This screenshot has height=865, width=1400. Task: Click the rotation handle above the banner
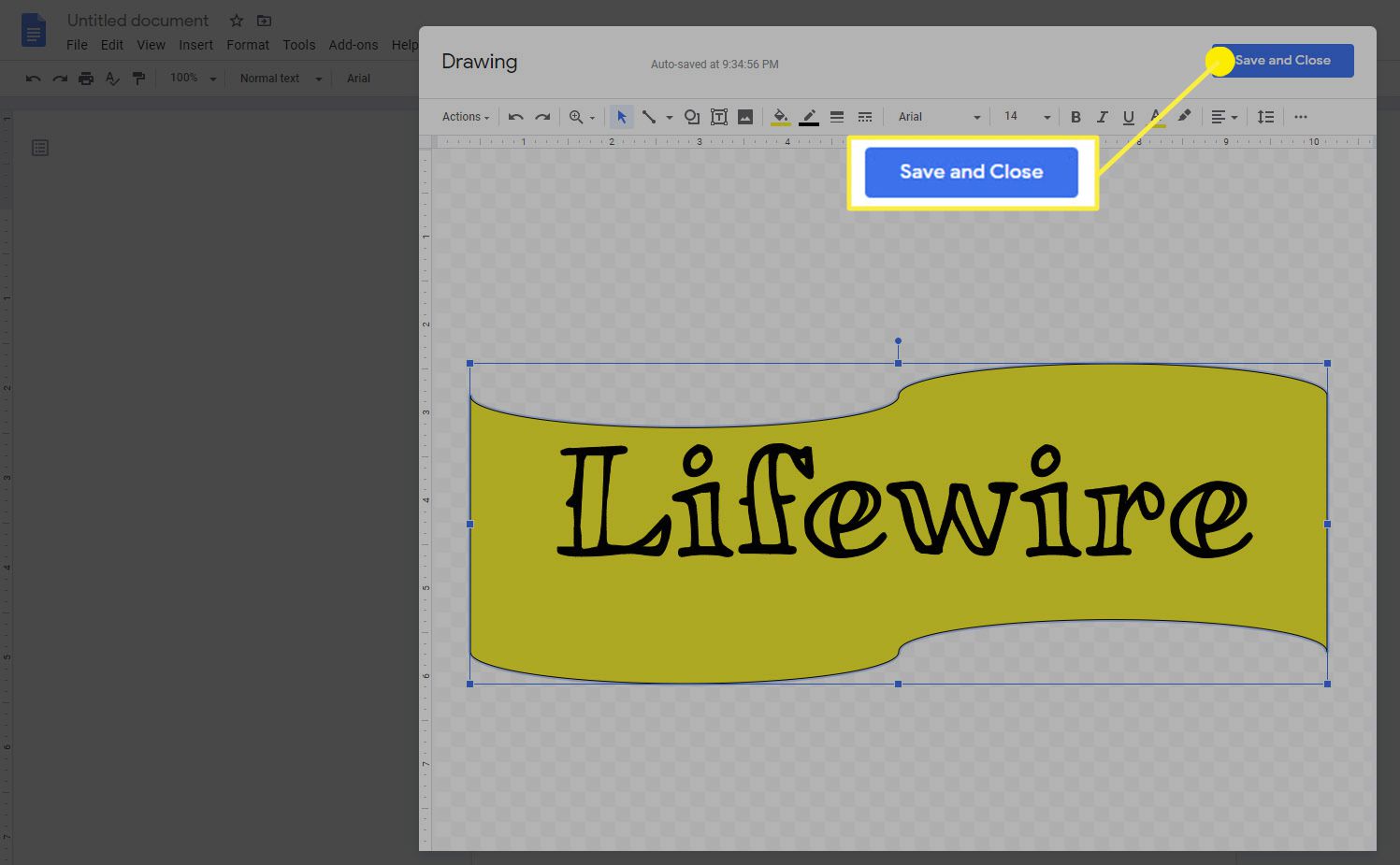(x=898, y=340)
